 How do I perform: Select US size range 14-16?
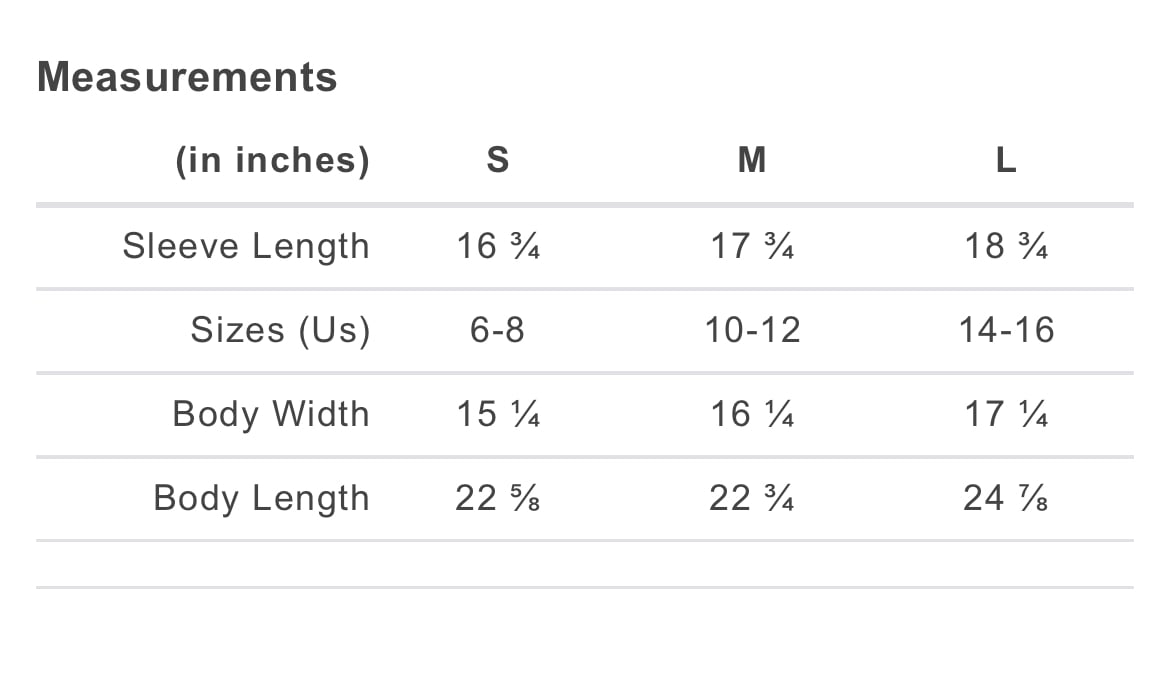[1006, 330]
